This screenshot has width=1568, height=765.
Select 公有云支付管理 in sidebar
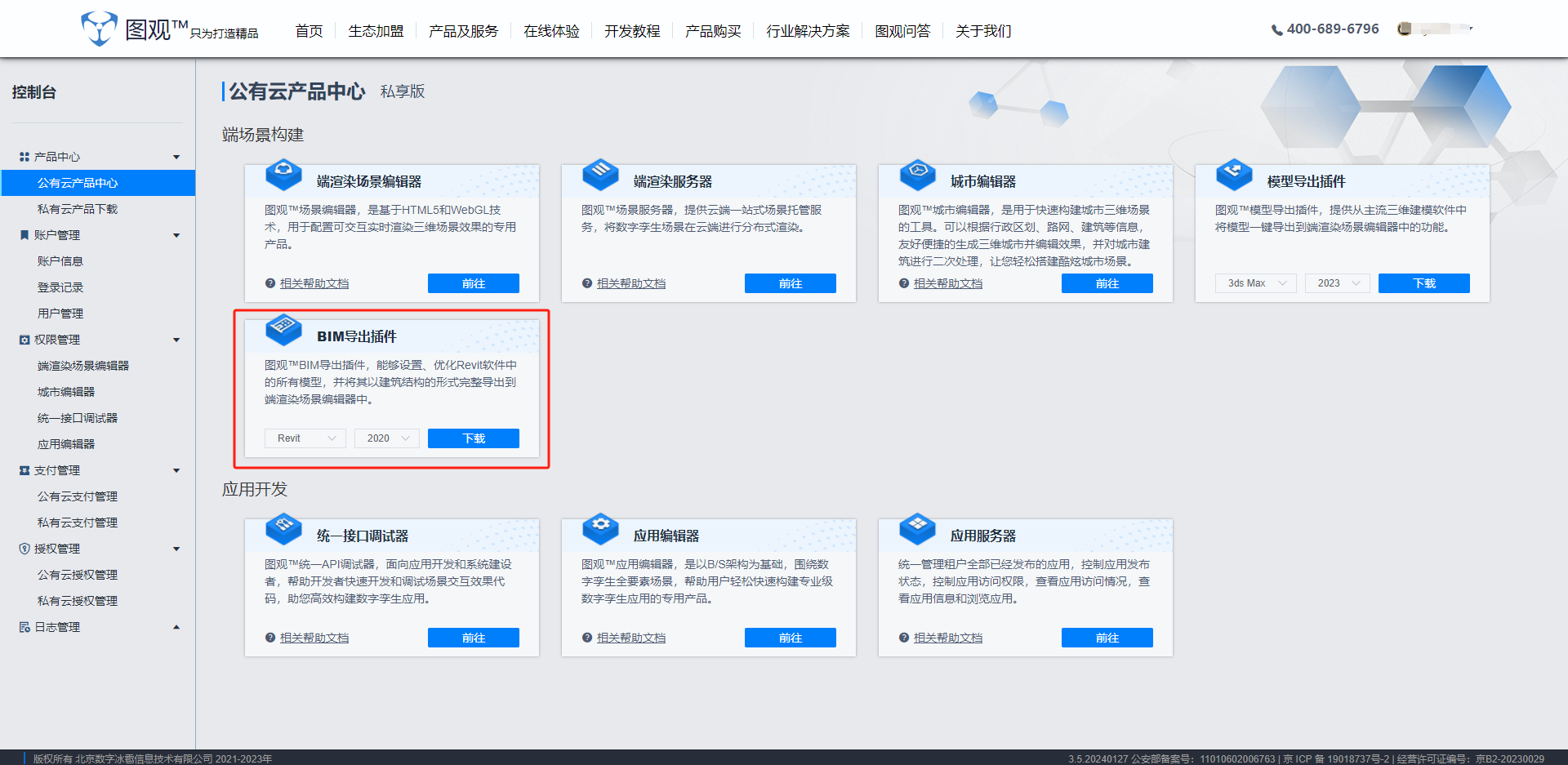78,496
